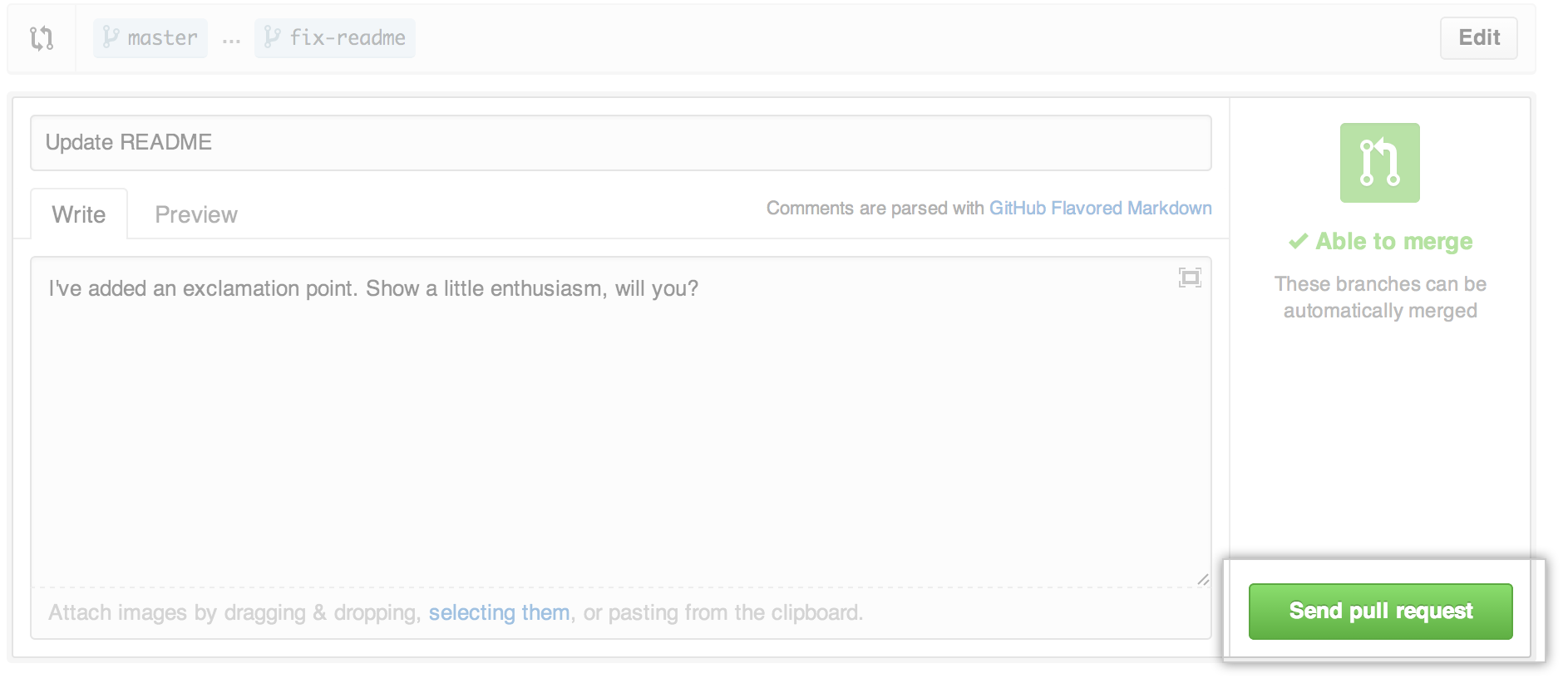Image resolution: width=1568 pixels, height=683 pixels.
Task: Click the green checkmark next to Able to merge
Action: 1298,242
